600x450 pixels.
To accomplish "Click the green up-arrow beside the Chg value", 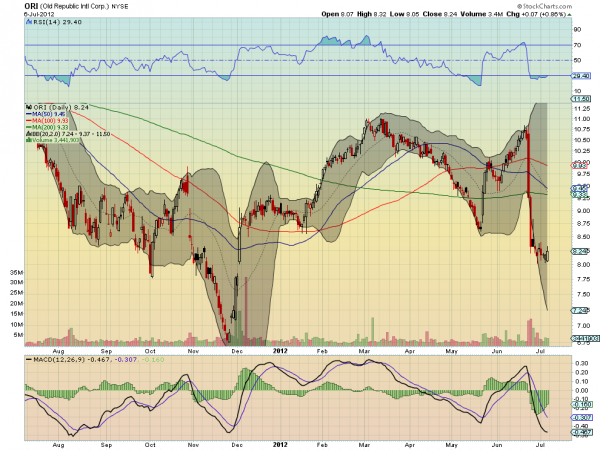I will pyautogui.click(x=570, y=15).
